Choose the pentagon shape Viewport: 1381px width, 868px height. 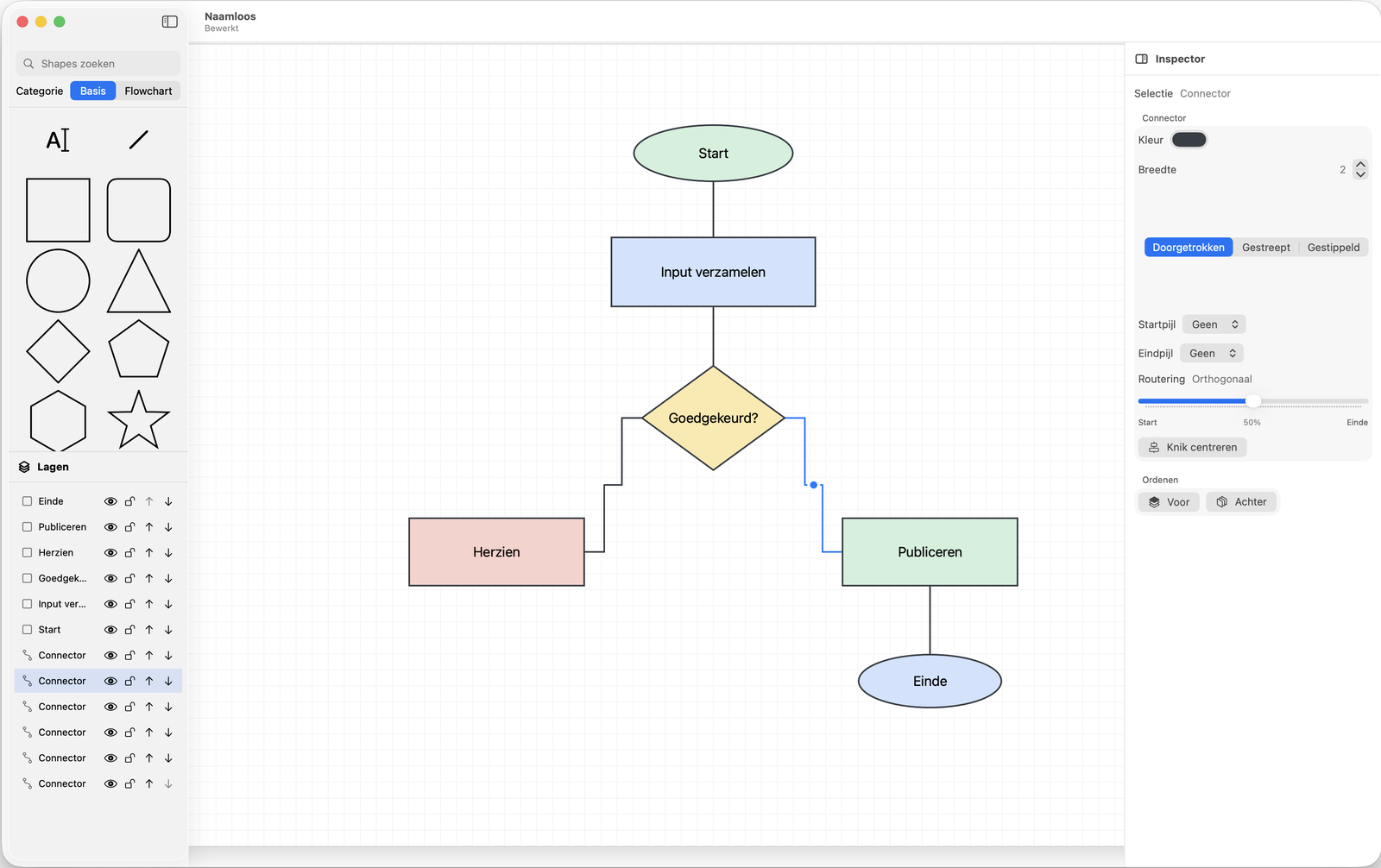pos(138,349)
